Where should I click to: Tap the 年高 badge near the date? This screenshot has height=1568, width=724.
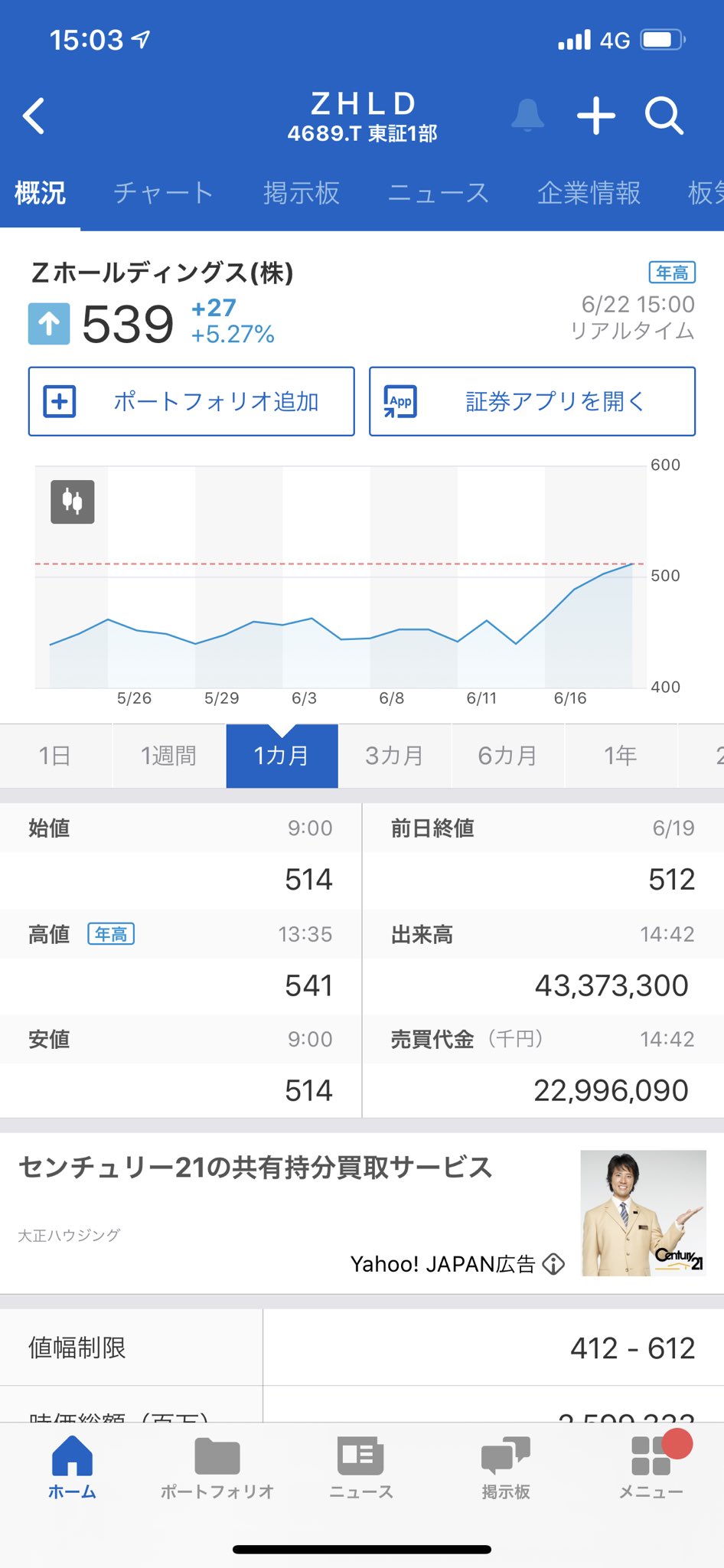[x=672, y=273]
